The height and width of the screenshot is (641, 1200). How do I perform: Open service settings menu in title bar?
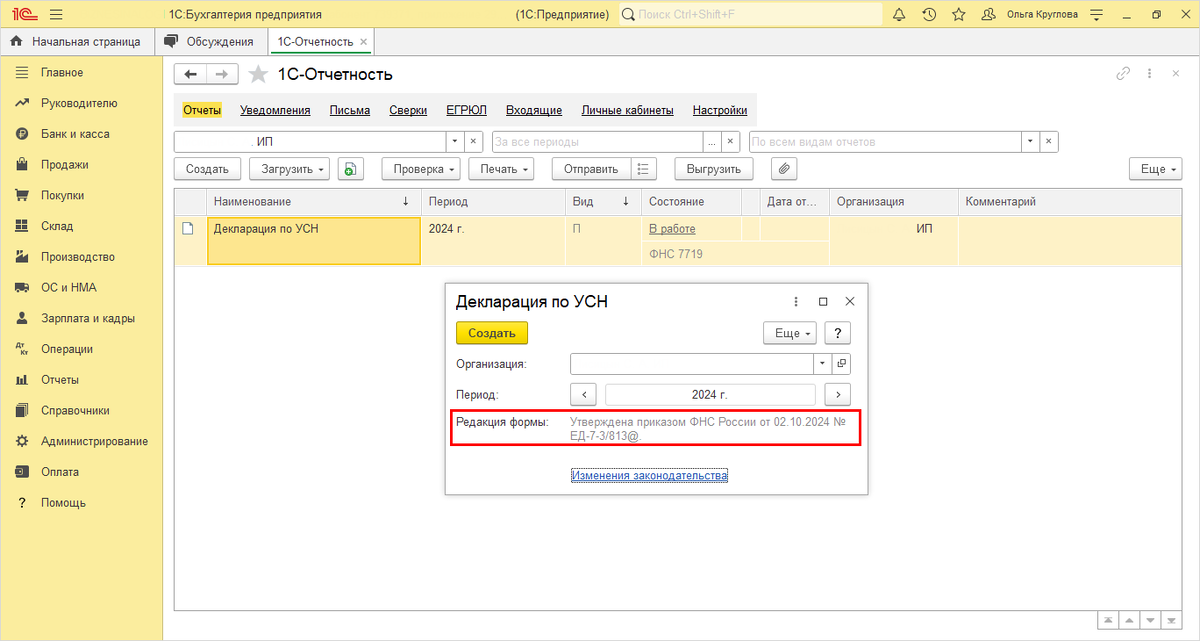click(x=1097, y=15)
